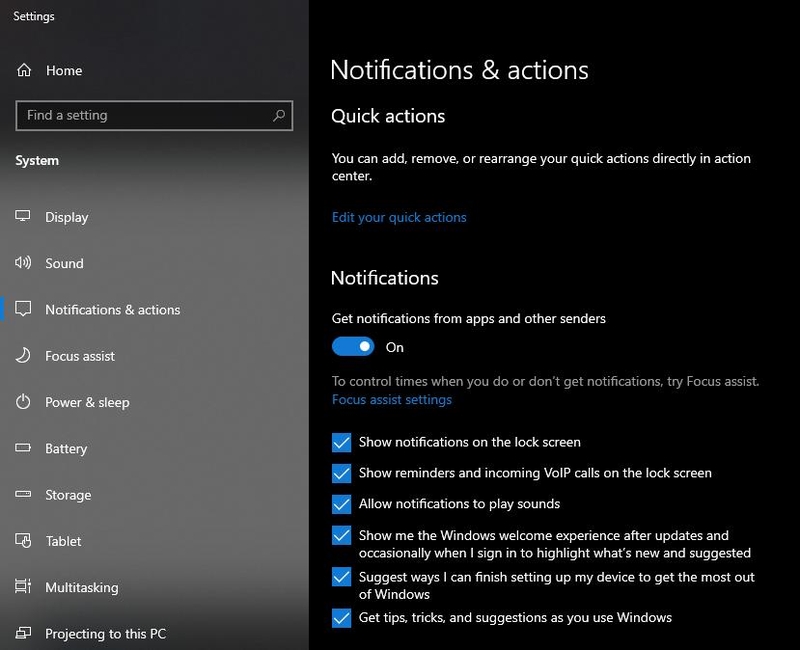Click the Storage drive icon
Image resolution: width=800 pixels, height=650 pixels.
pos(23,494)
